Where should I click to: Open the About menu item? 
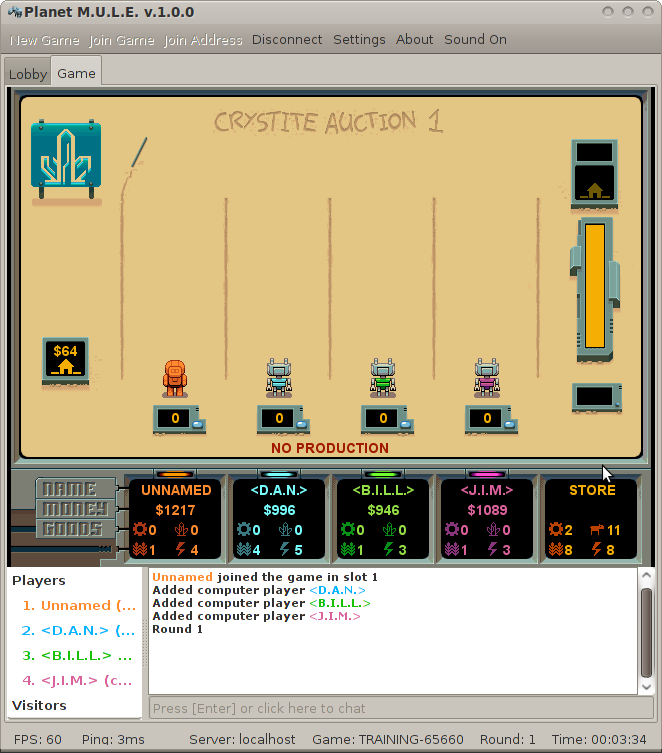coord(414,39)
